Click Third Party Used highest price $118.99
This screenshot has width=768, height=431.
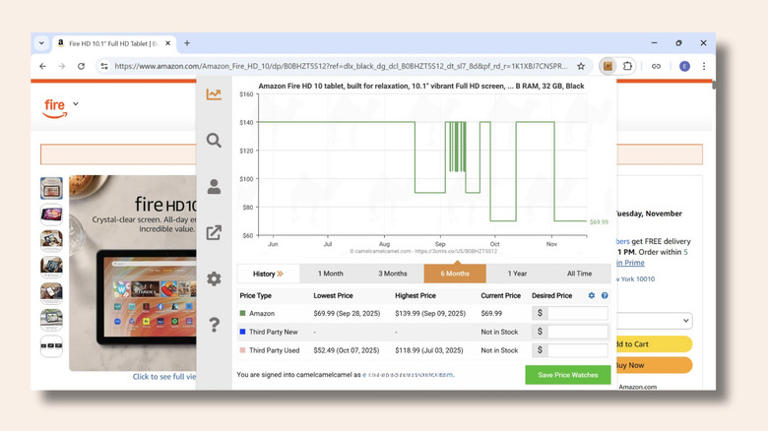429,350
